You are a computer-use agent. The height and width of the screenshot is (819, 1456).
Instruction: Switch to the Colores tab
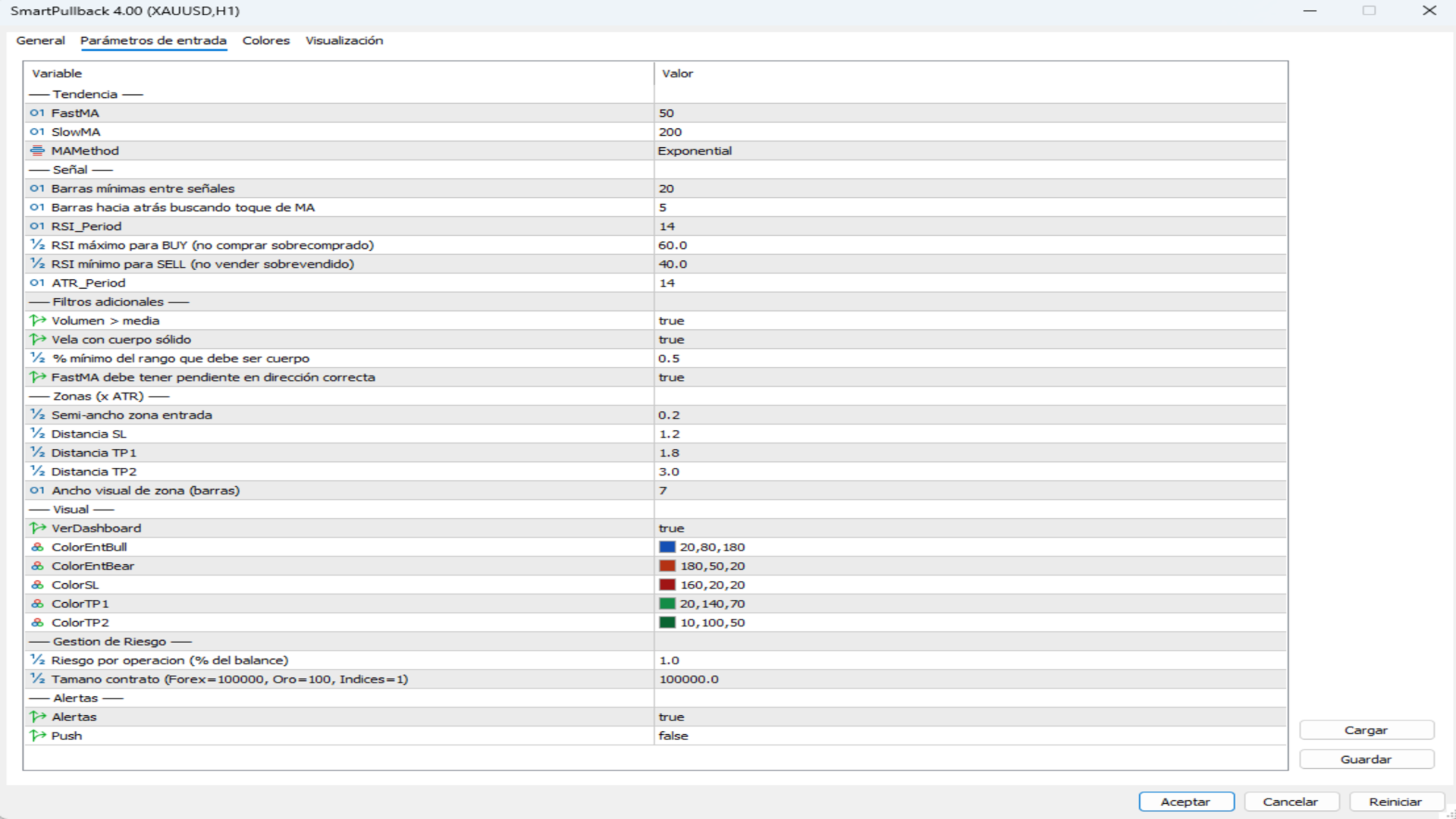tap(265, 40)
